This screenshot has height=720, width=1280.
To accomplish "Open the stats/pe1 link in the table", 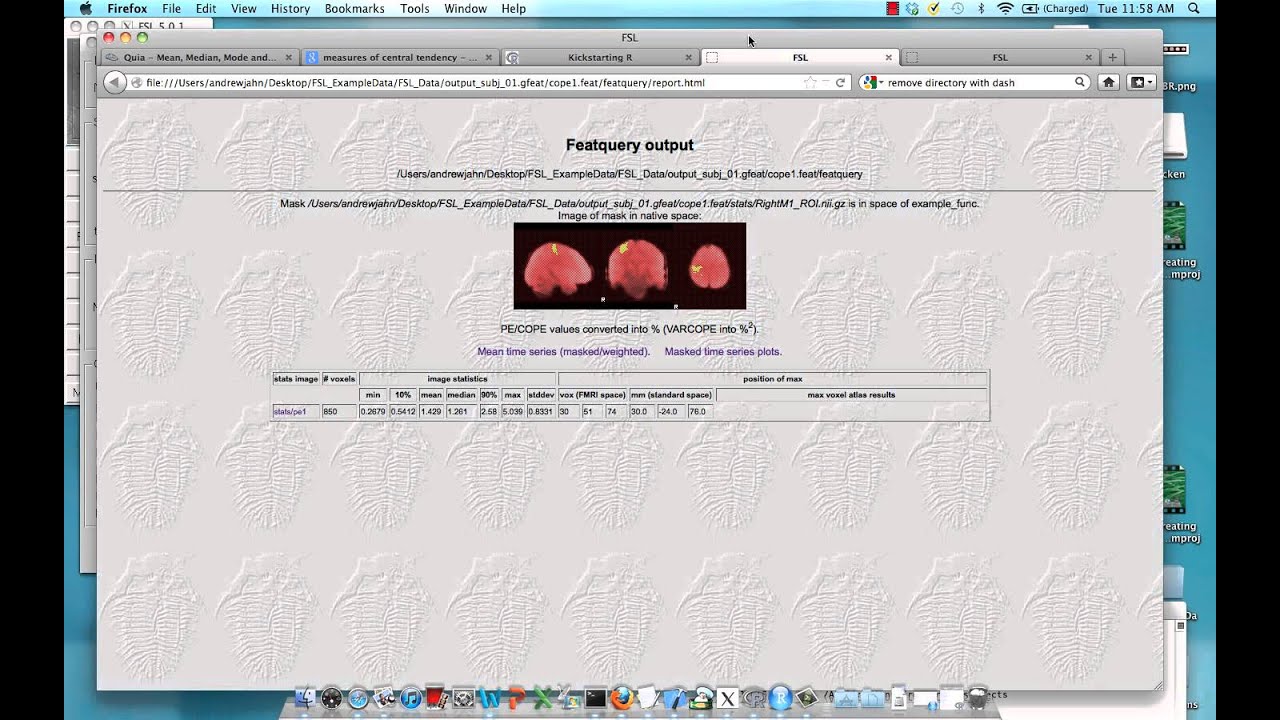I will tap(290, 411).
